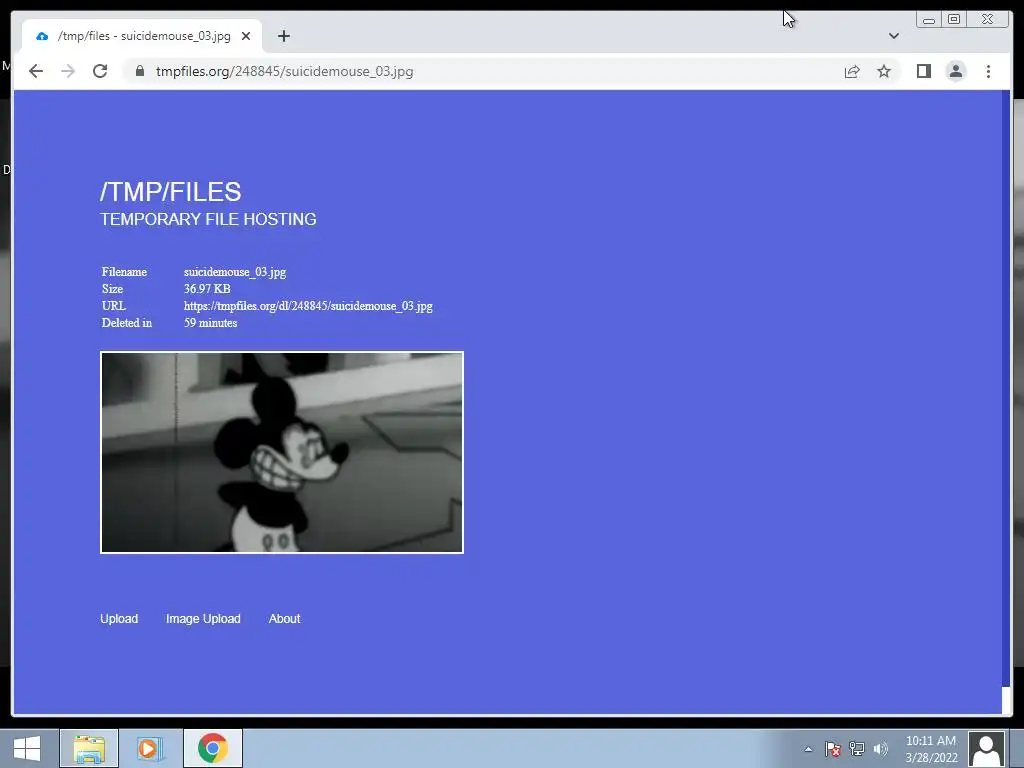Viewport: 1024px width, 768px height.
Task: Go to the Upload page
Action: click(x=119, y=618)
